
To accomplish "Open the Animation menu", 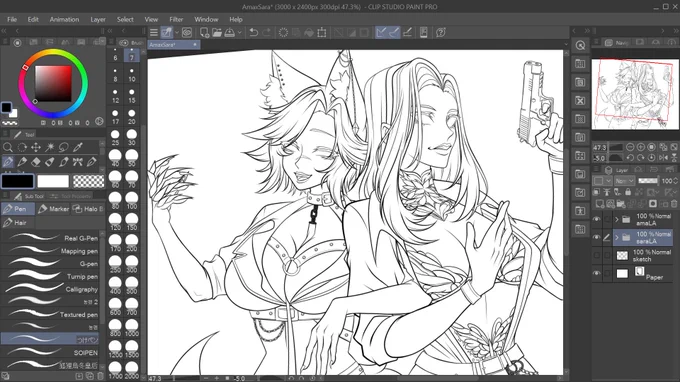I will click(64, 20).
